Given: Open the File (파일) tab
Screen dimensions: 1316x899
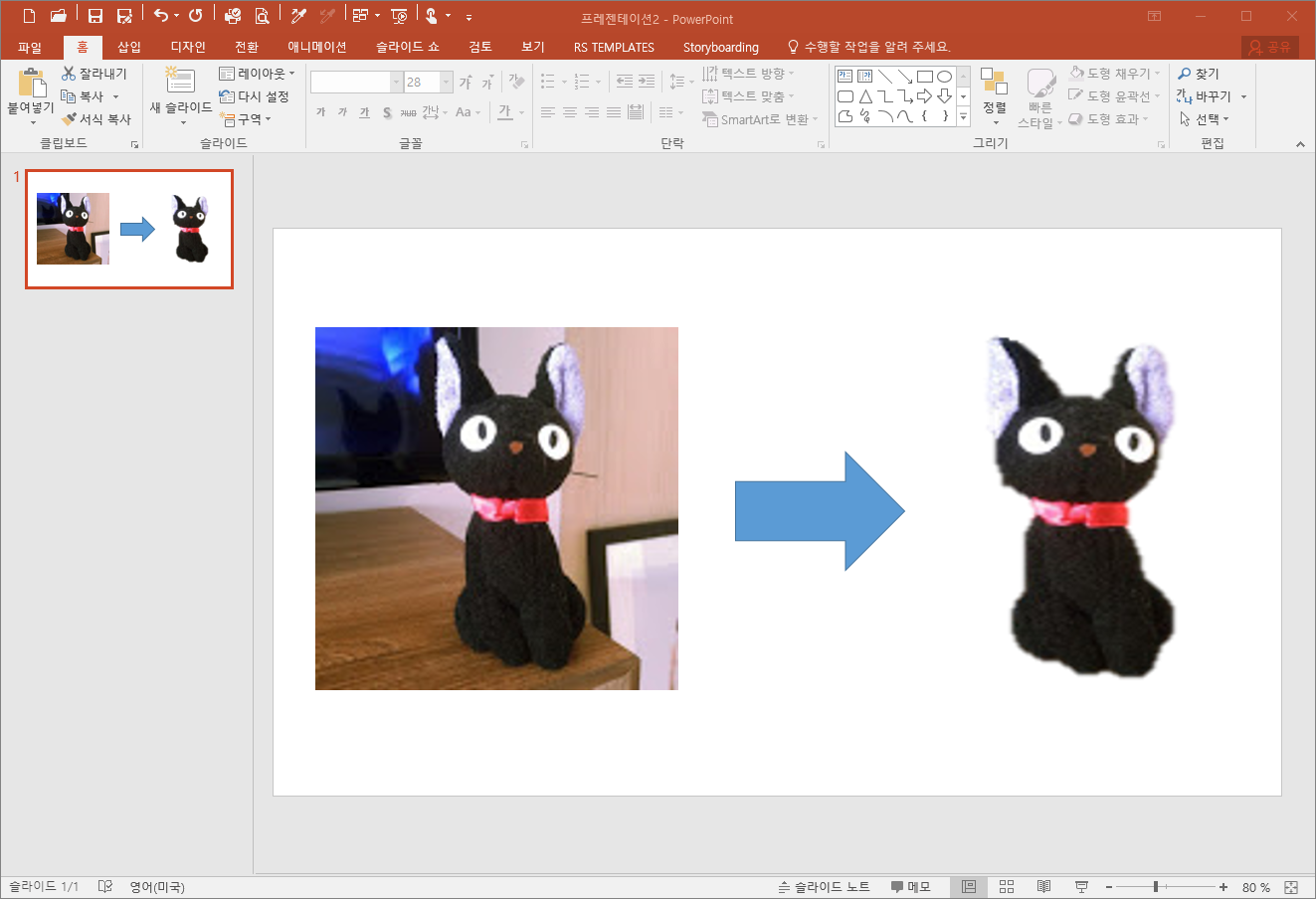Looking at the screenshot, I should coord(30,47).
